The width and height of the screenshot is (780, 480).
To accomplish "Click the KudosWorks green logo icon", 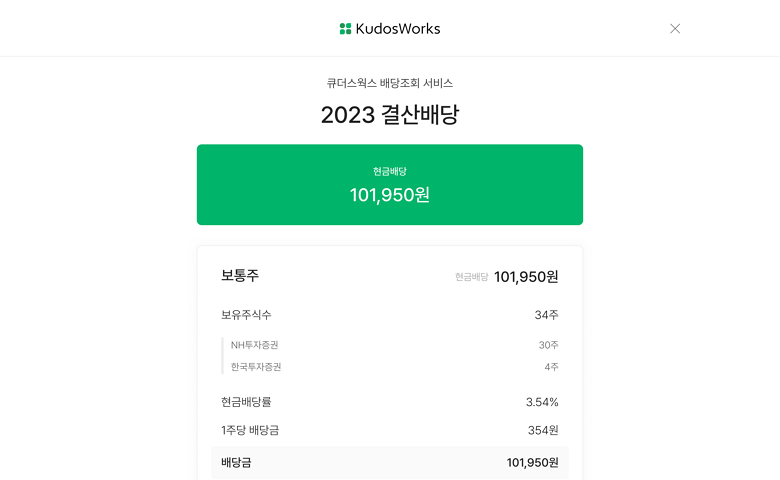I will tap(345, 29).
